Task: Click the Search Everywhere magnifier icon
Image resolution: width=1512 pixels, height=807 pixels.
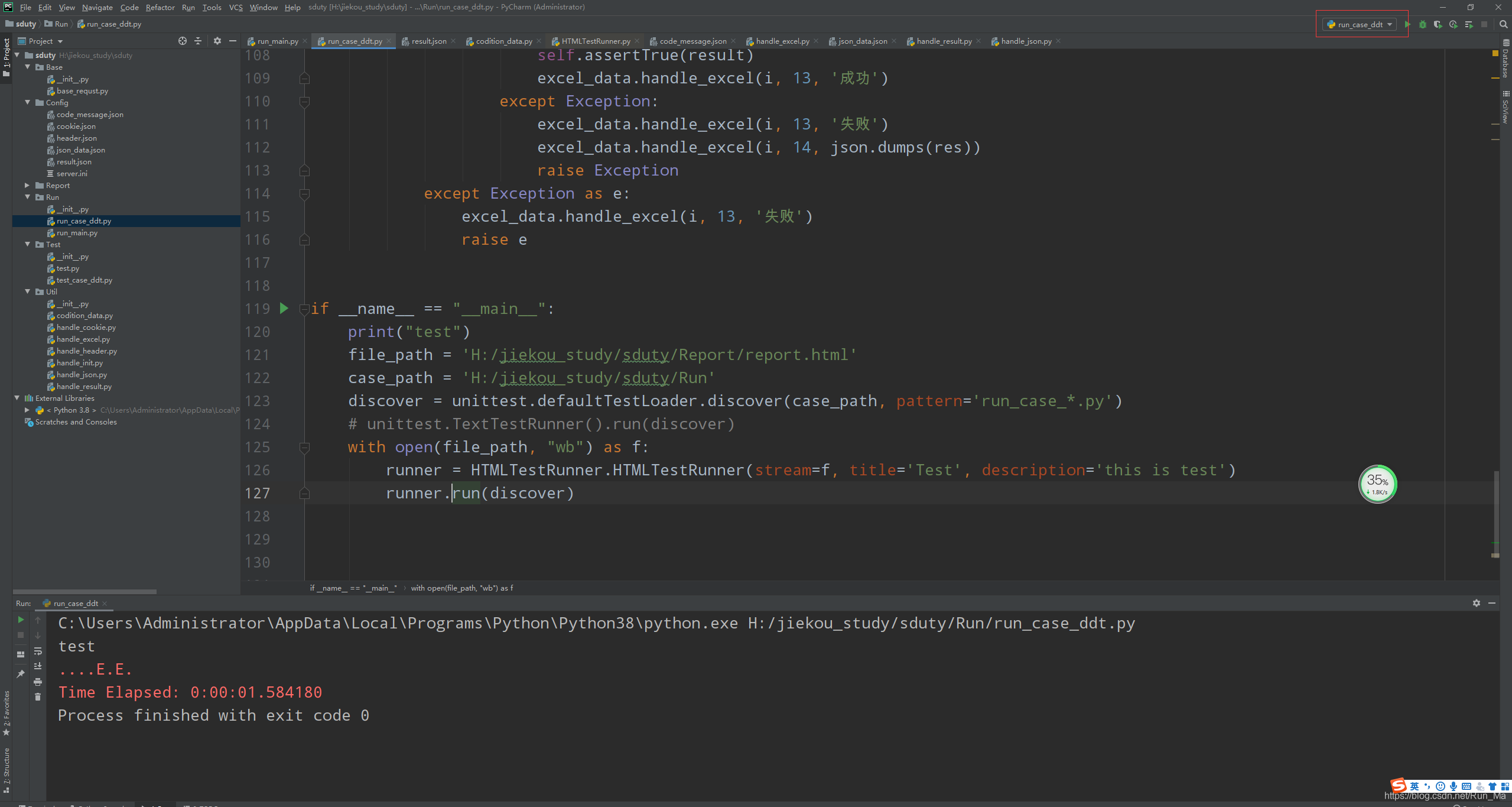Action: click(1503, 24)
